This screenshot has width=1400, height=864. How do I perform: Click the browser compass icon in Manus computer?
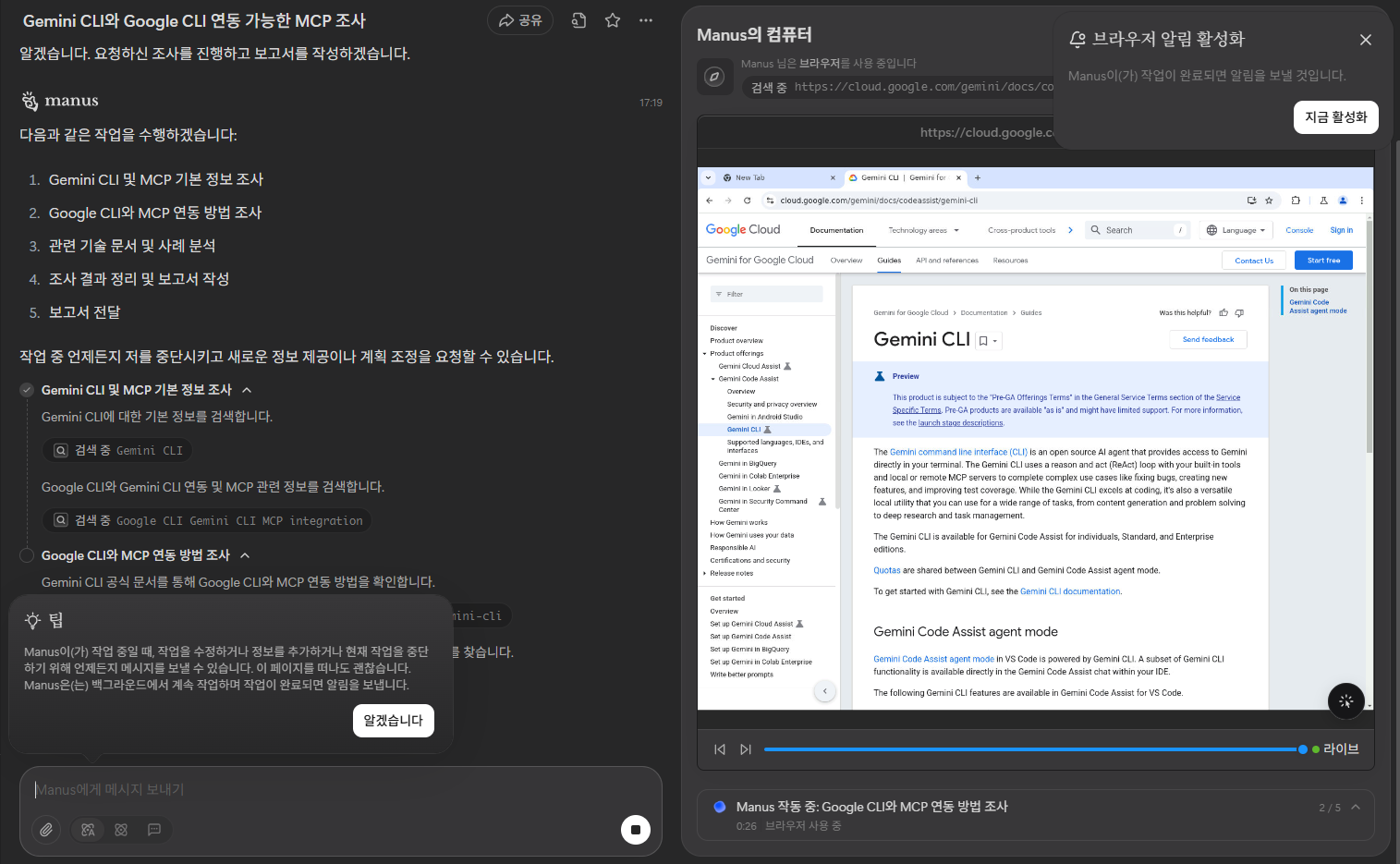(x=714, y=77)
